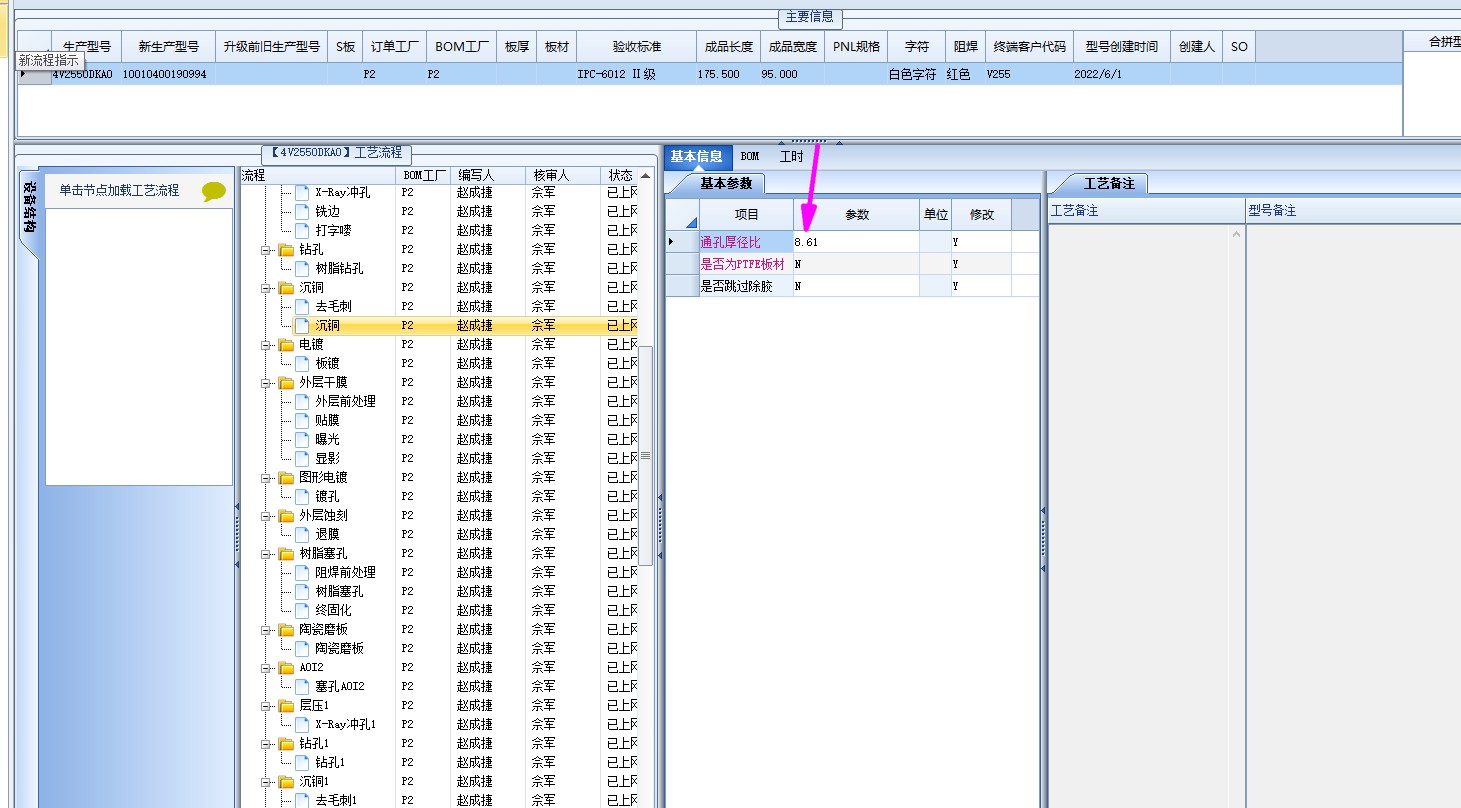Click the tree scrollbar up arrow
The image size is (1461, 808).
point(645,176)
